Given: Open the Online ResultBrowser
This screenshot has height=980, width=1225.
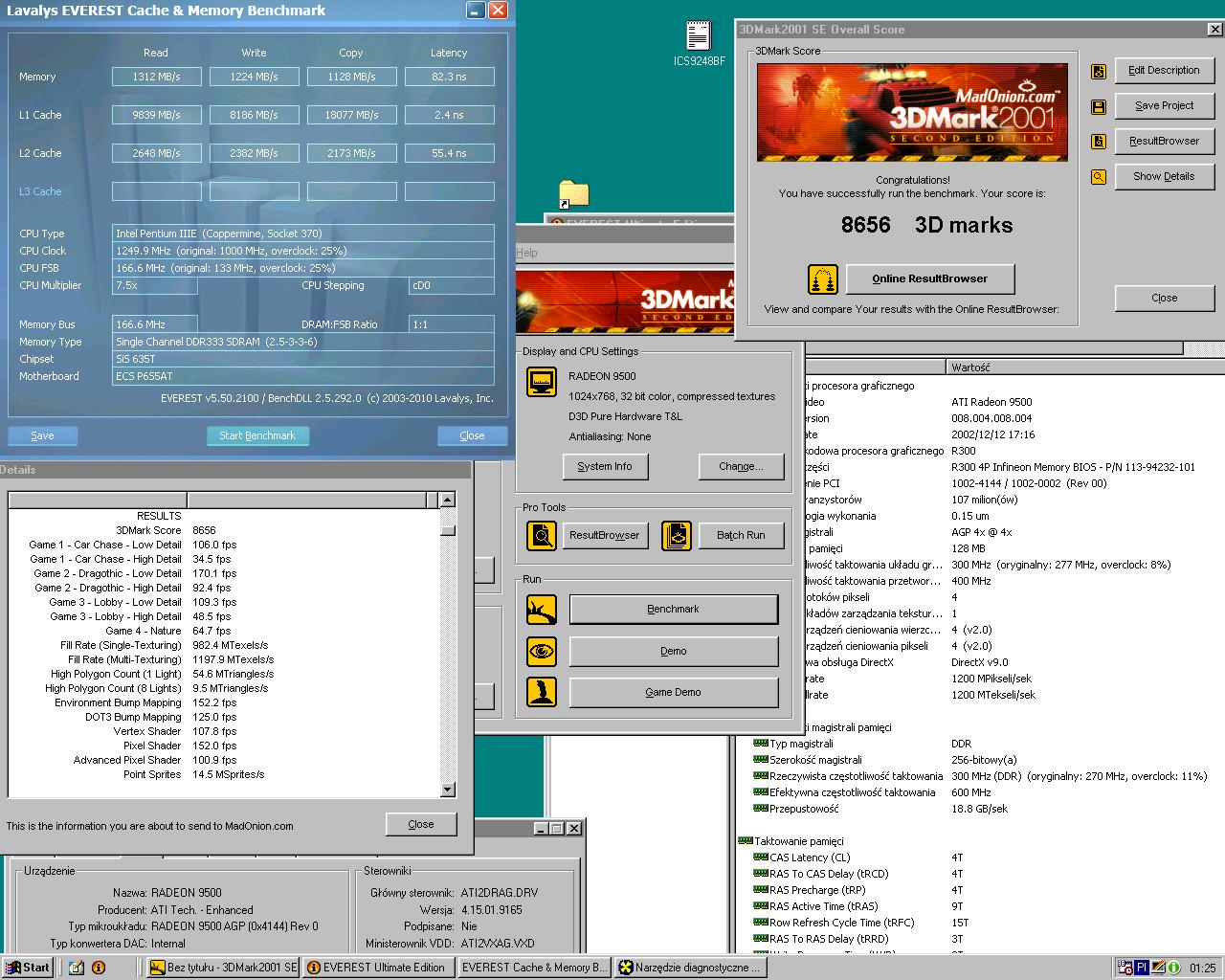Looking at the screenshot, I should (929, 279).
